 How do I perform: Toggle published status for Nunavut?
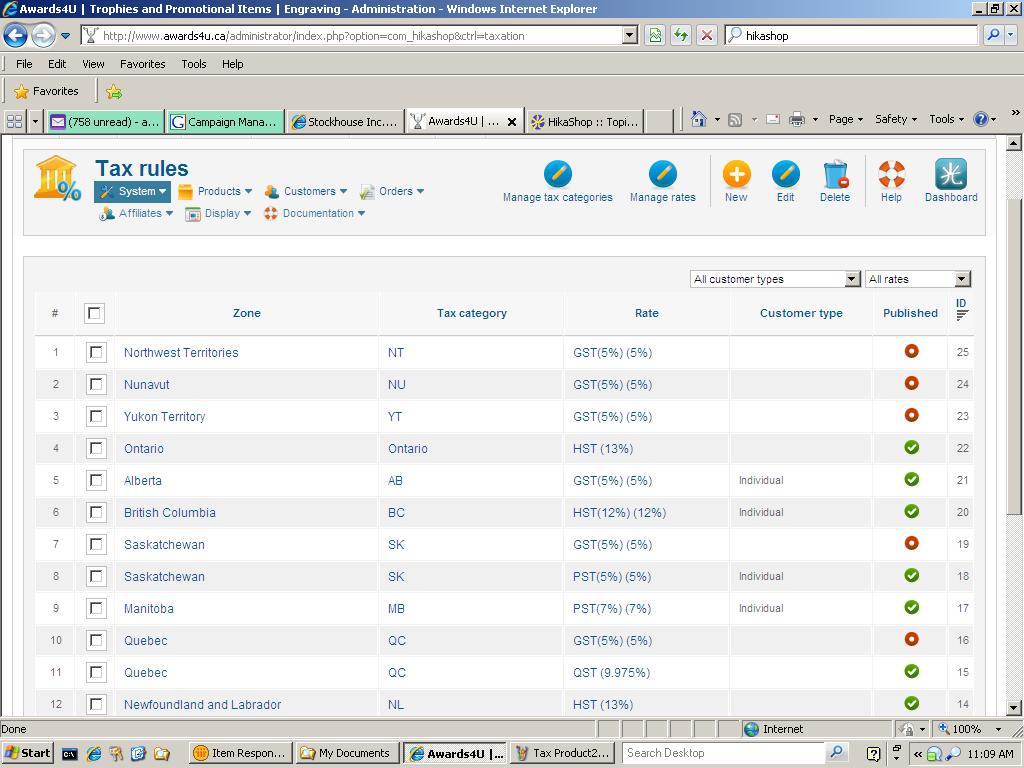(911, 383)
